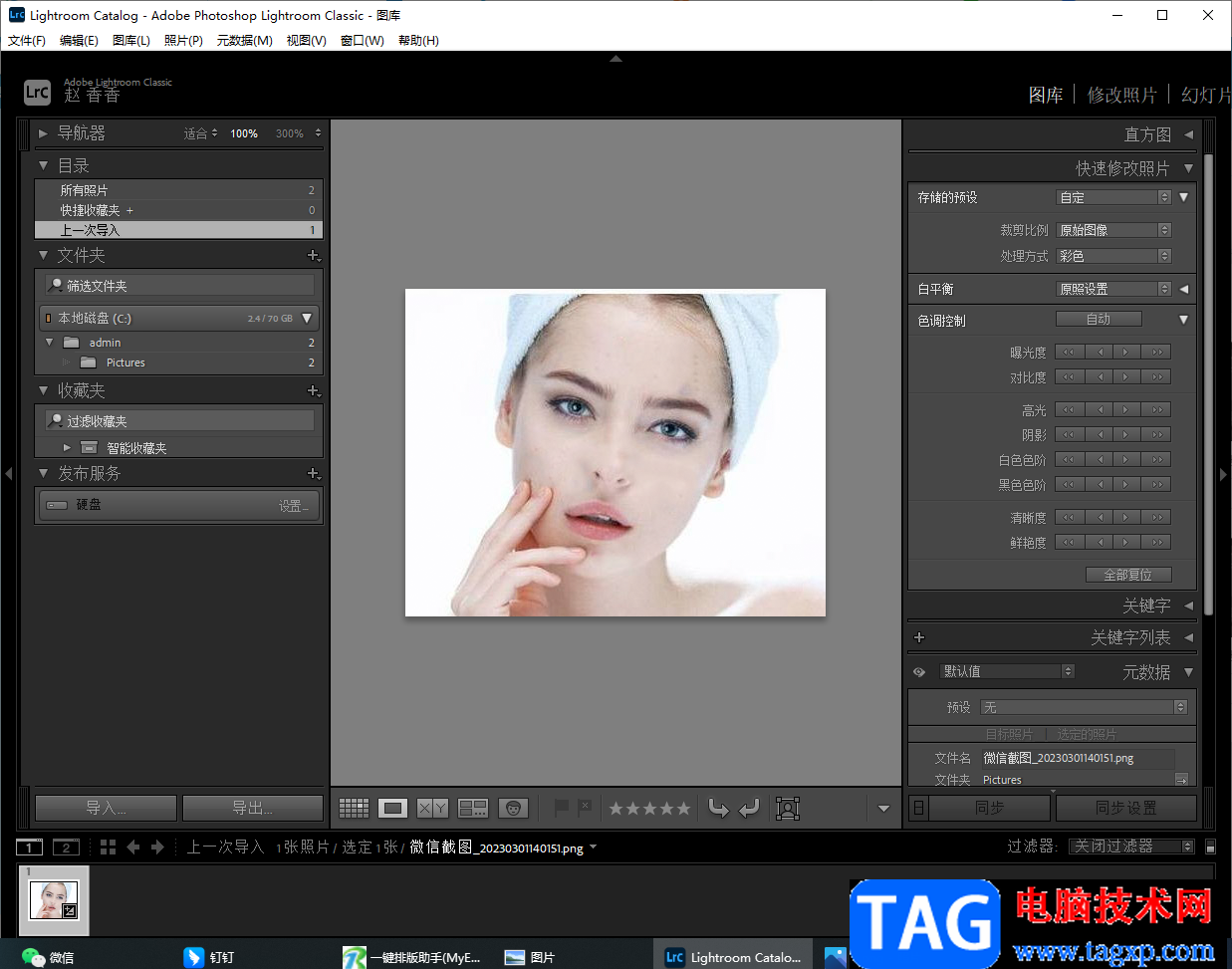The width and height of the screenshot is (1232, 969).
Task: Open Compare view (X|Y) icon
Action: (432, 809)
